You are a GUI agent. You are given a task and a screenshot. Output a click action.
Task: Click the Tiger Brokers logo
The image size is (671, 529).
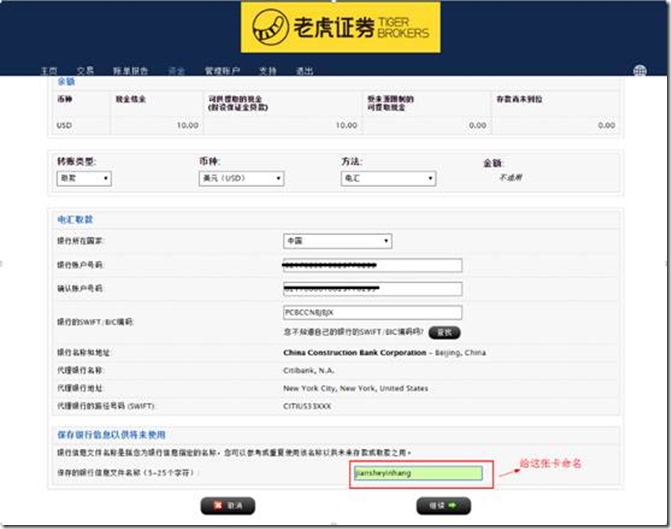(340, 28)
